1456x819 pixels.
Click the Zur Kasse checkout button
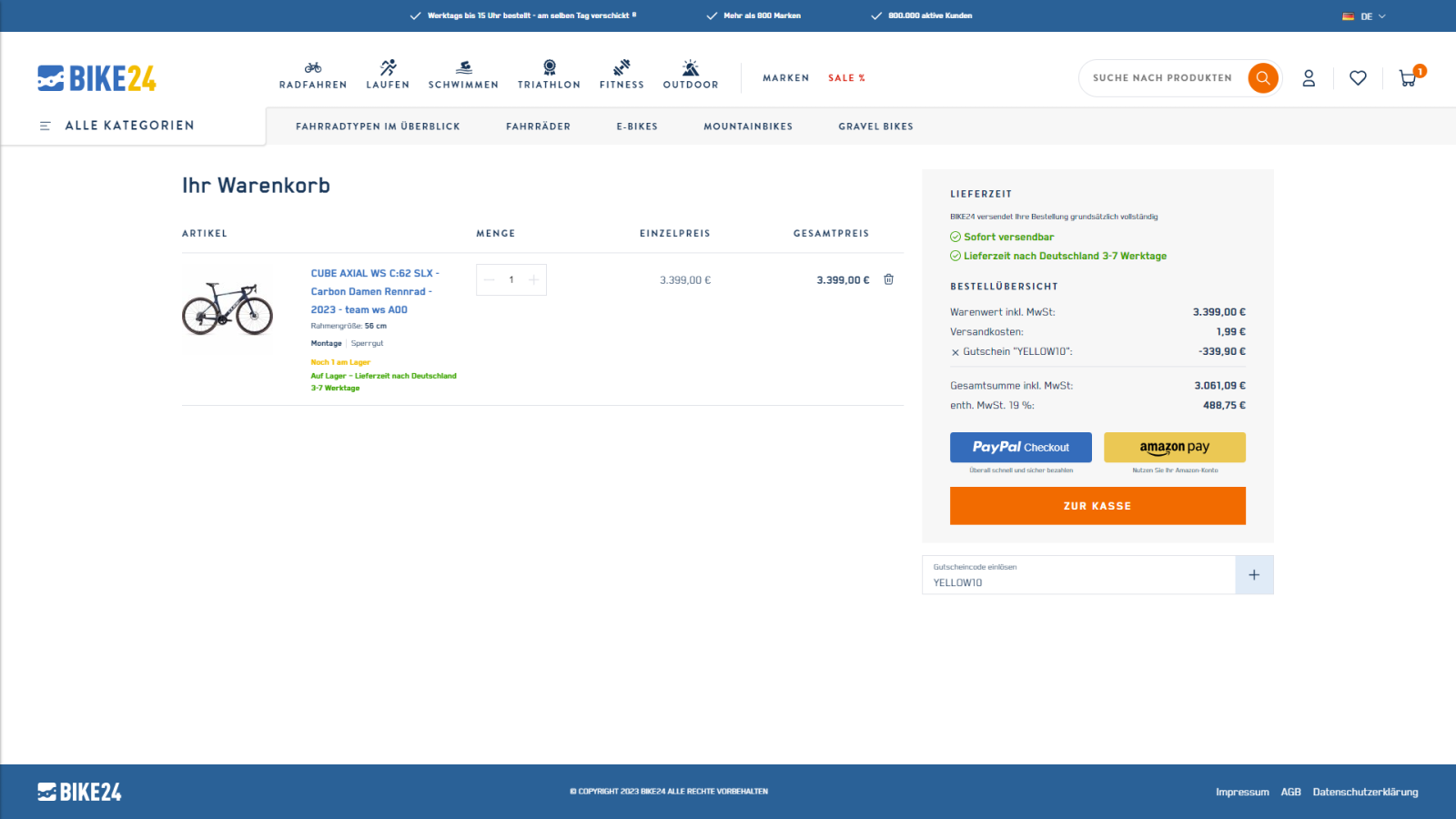point(1097,506)
